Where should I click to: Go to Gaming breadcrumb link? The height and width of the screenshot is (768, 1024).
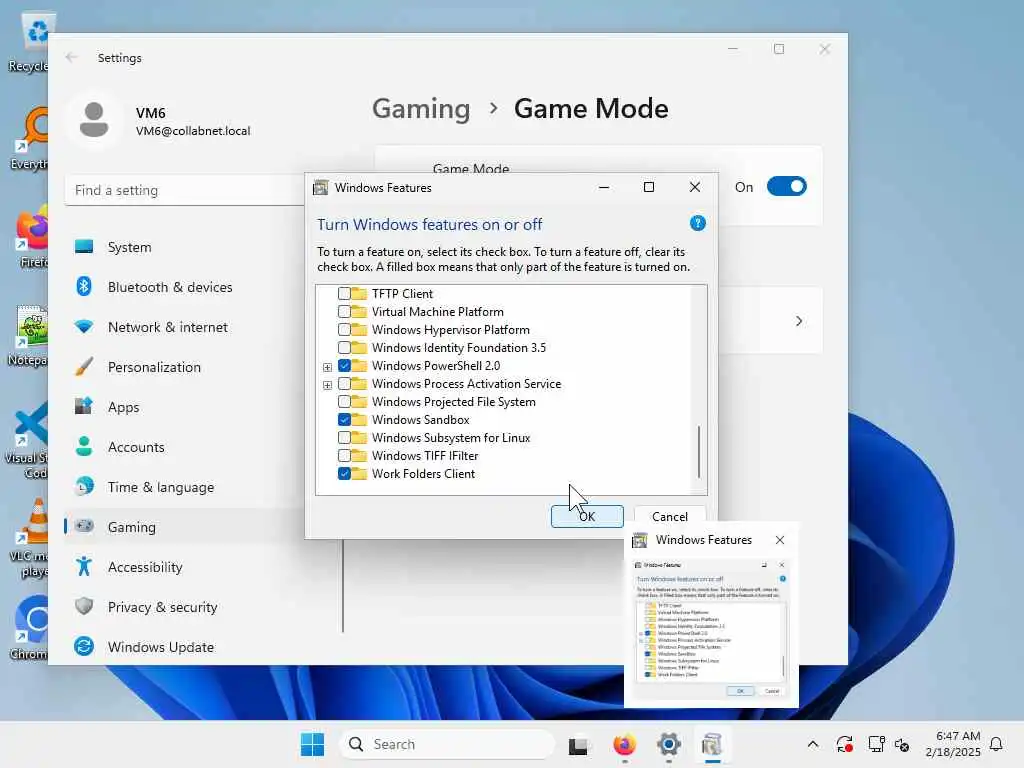tap(421, 108)
